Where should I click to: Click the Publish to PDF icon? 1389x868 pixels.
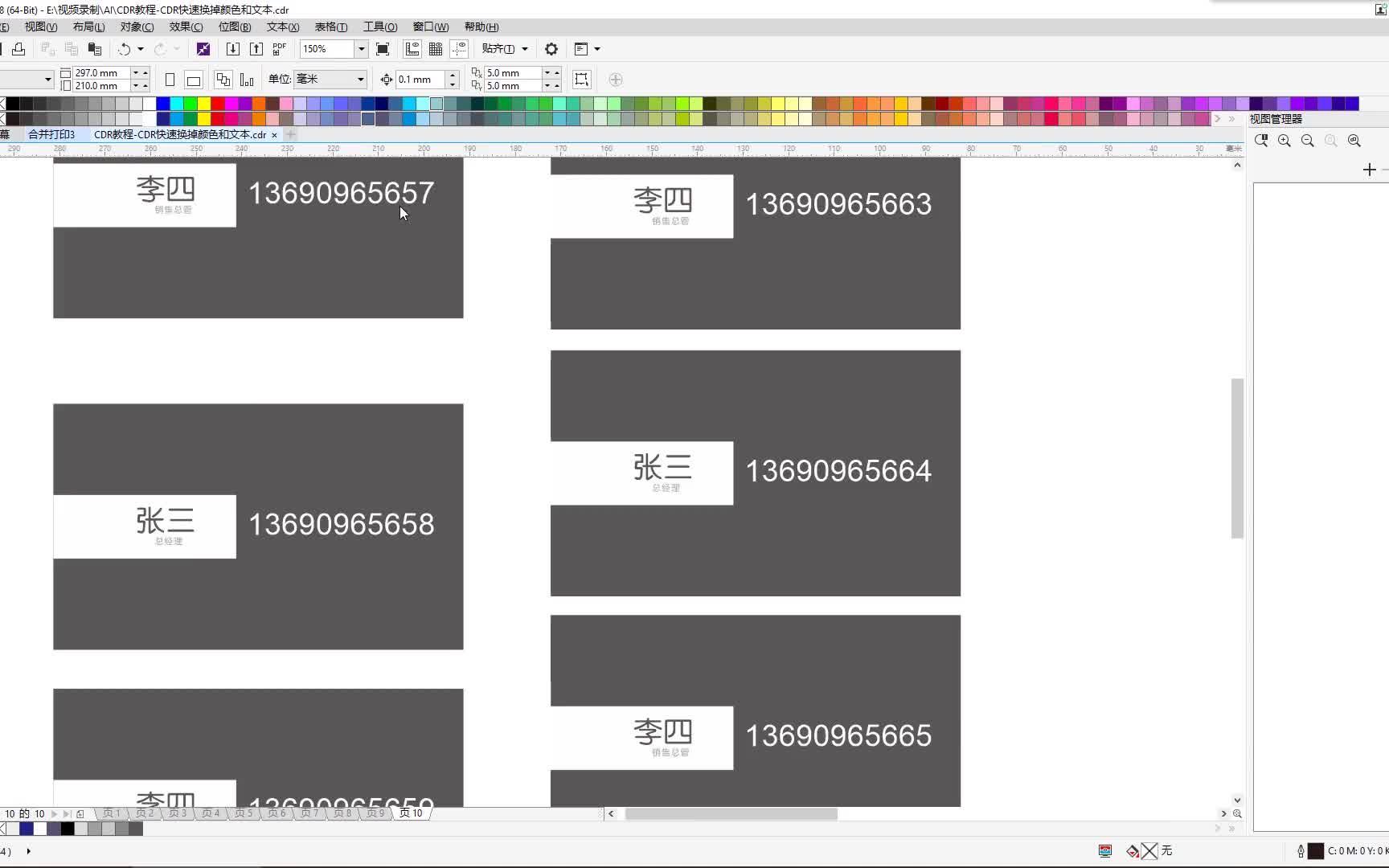pyautogui.click(x=279, y=49)
